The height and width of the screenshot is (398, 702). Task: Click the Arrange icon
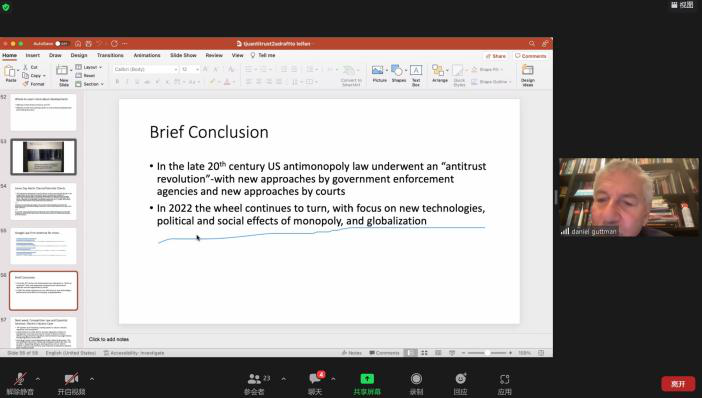pyautogui.click(x=440, y=74)
